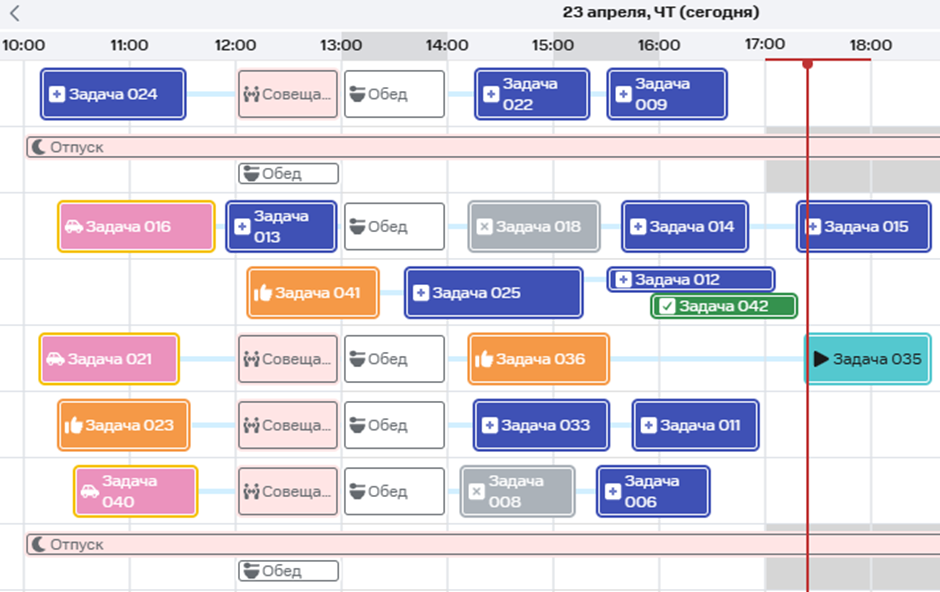This screenshot has width=940, height=592.
Task: Click the thumbs-up icon on Задача 036
Action: point(484,359)
